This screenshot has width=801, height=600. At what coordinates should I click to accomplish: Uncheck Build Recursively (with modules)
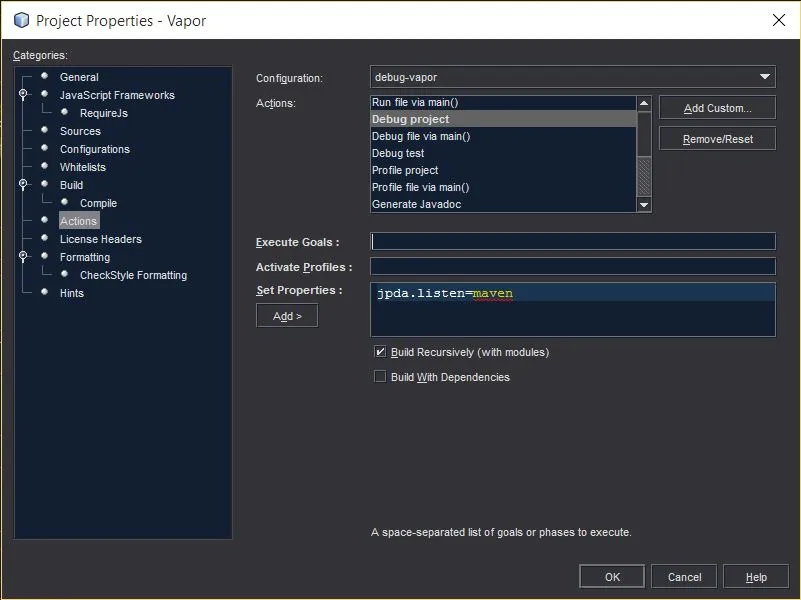click(380, 352)
